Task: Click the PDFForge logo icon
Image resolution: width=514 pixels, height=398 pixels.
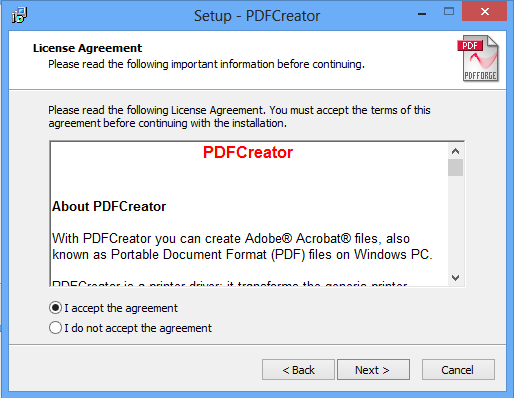Action: click(x=478, y=59)
